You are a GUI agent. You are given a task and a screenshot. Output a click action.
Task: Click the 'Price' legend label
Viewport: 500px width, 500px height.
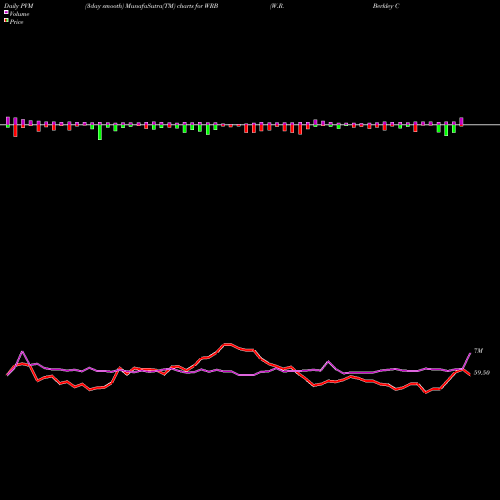16,22
